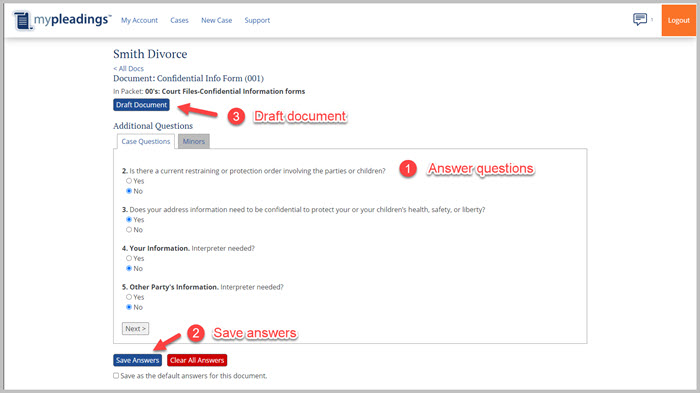
Task: Pick No for other party's interpreter
Action: pyautogui.click(x=129, y=307)
